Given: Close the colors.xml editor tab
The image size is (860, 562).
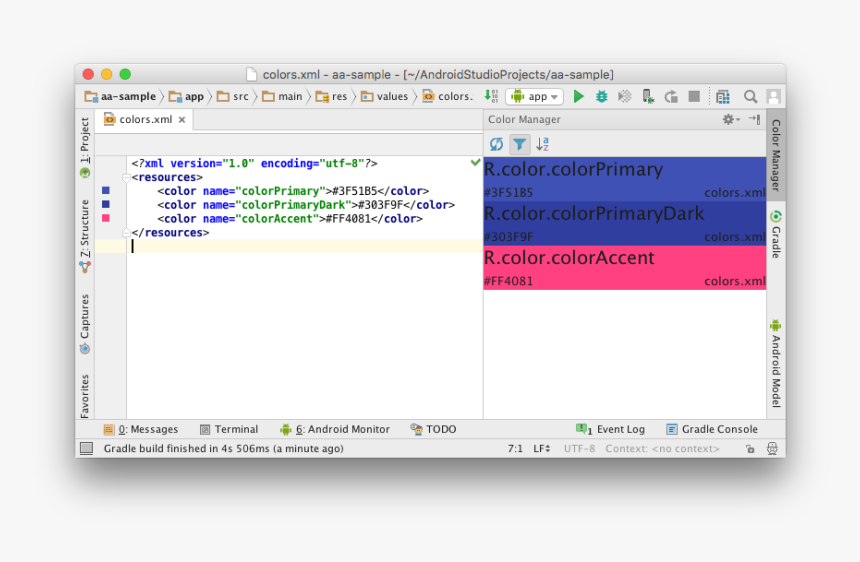Looking at the screenshot, I should (x=182, y=120).
